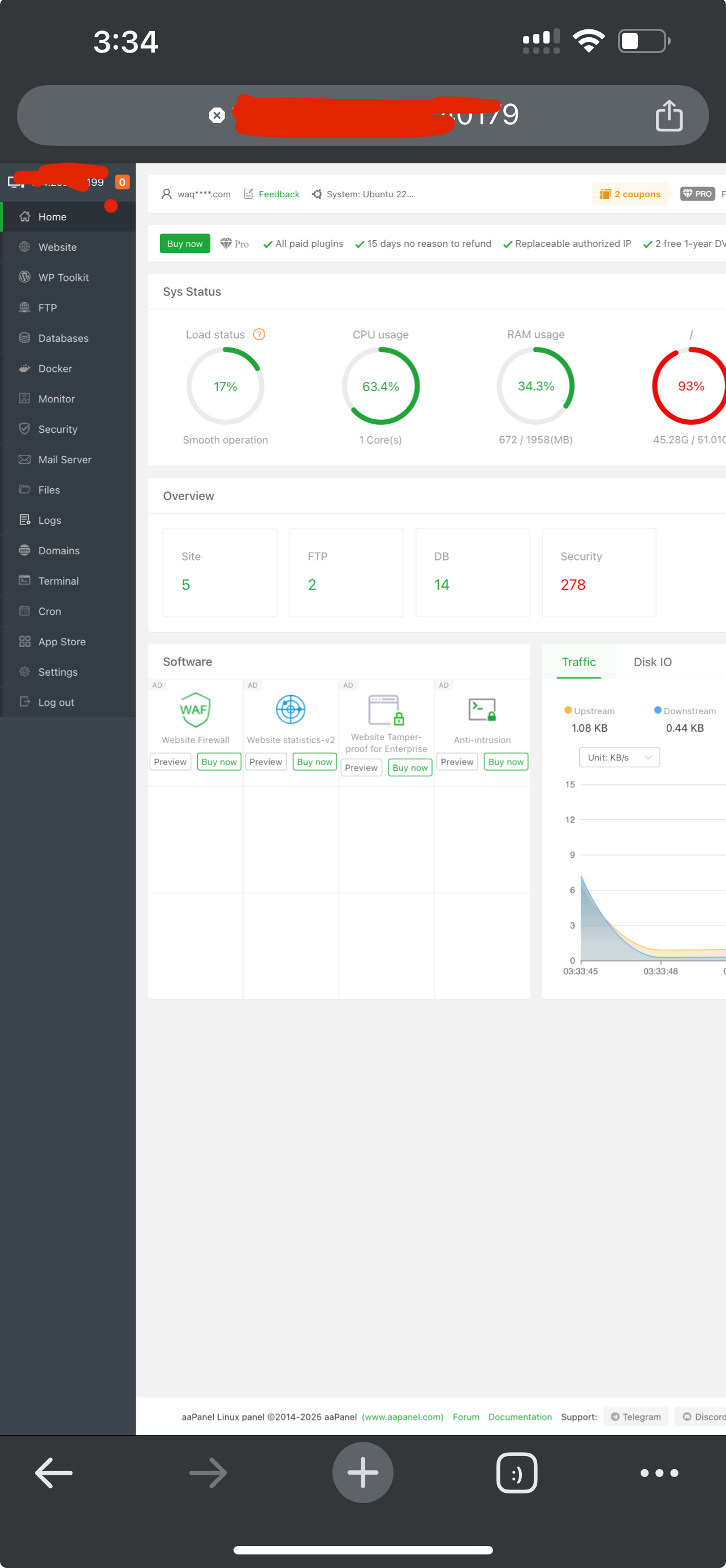Click the 93% disk usage gauge
The height and width of the screenshot is (1568, 726).
690,386
